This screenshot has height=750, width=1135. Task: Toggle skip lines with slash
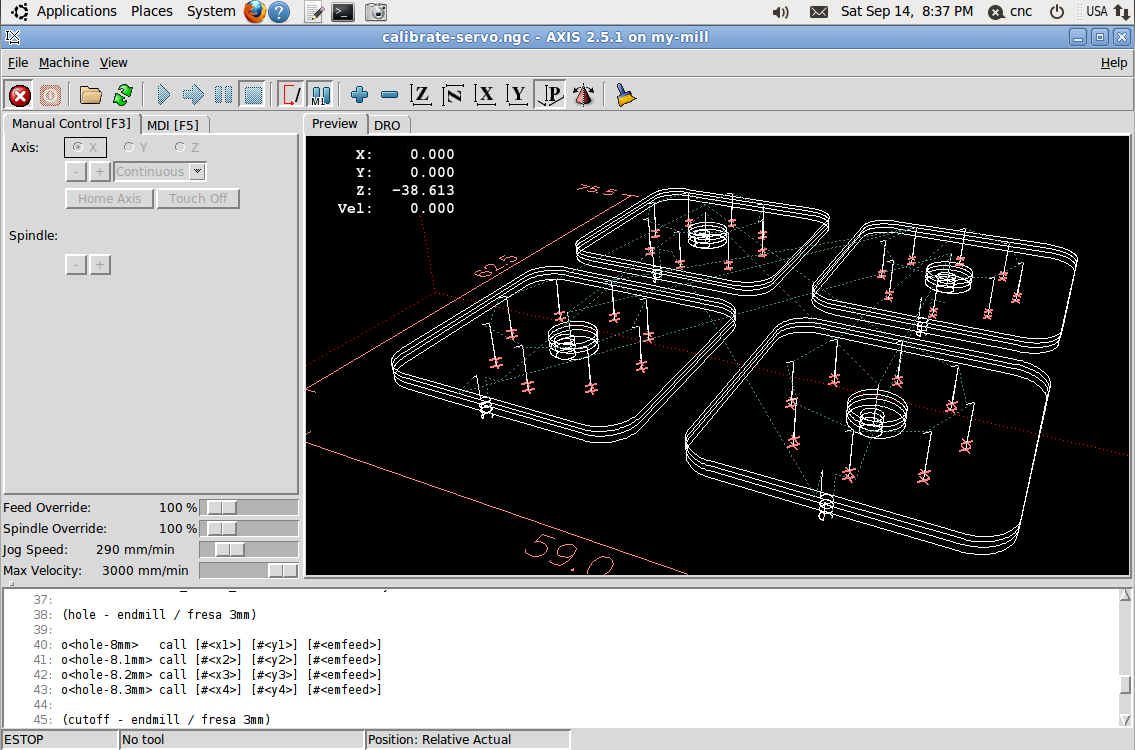[290, 95]
